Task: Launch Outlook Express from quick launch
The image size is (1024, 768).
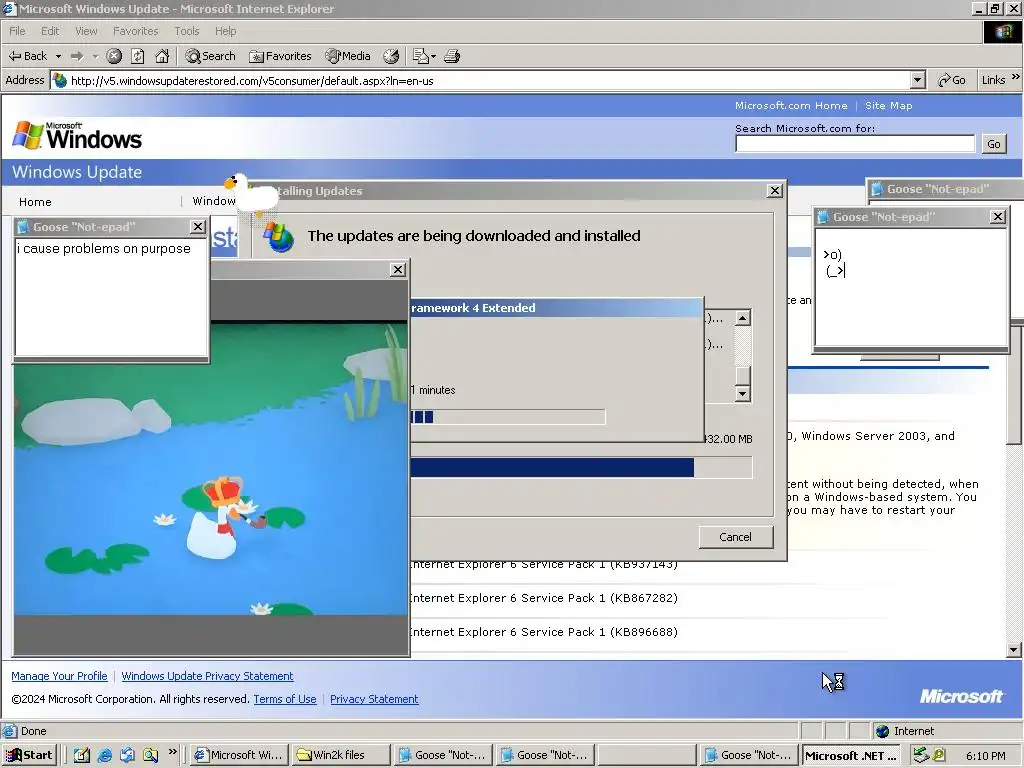Action: [127, 755]
